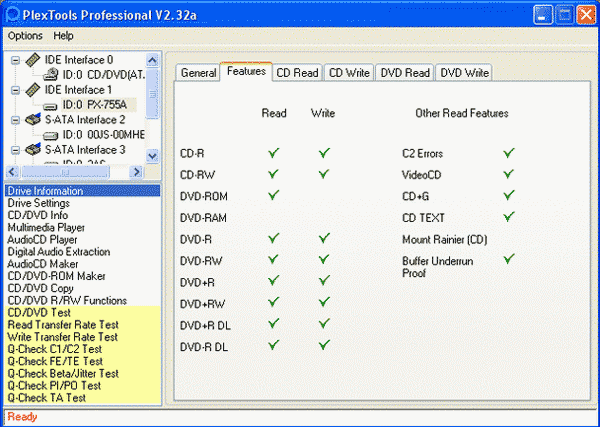The image size is (600, 427).
Task: Select Digital Audio Extraction in list
Action: click(59, 252)
